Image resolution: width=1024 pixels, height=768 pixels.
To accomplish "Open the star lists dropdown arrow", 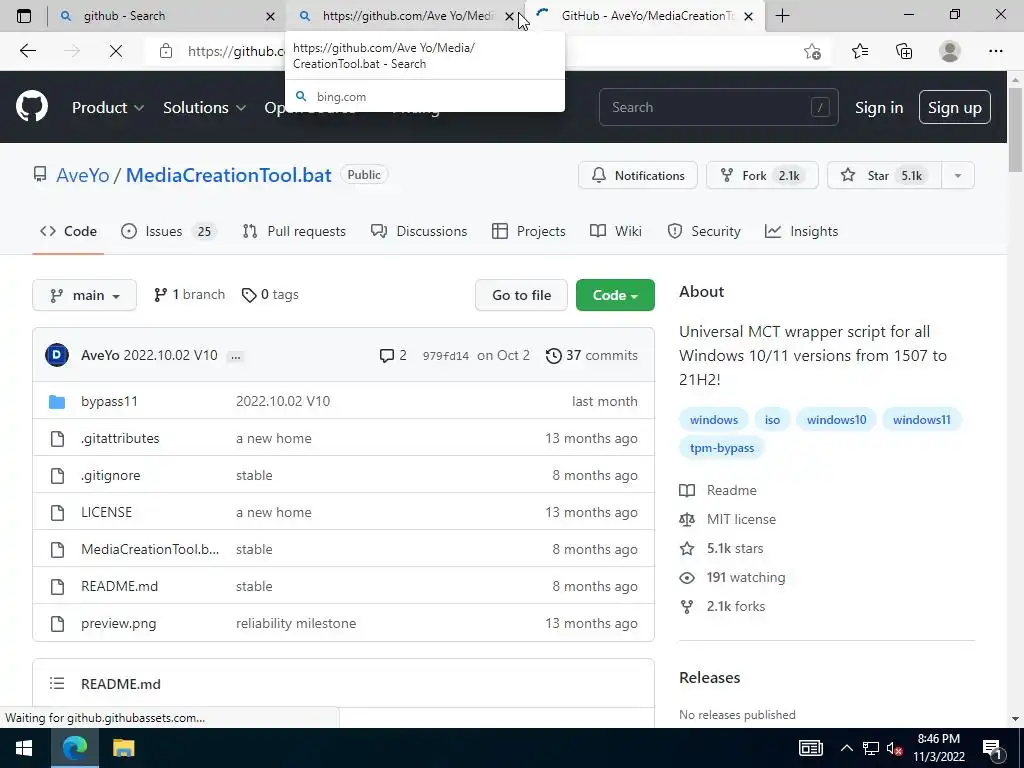I will (x=957, y=175).
